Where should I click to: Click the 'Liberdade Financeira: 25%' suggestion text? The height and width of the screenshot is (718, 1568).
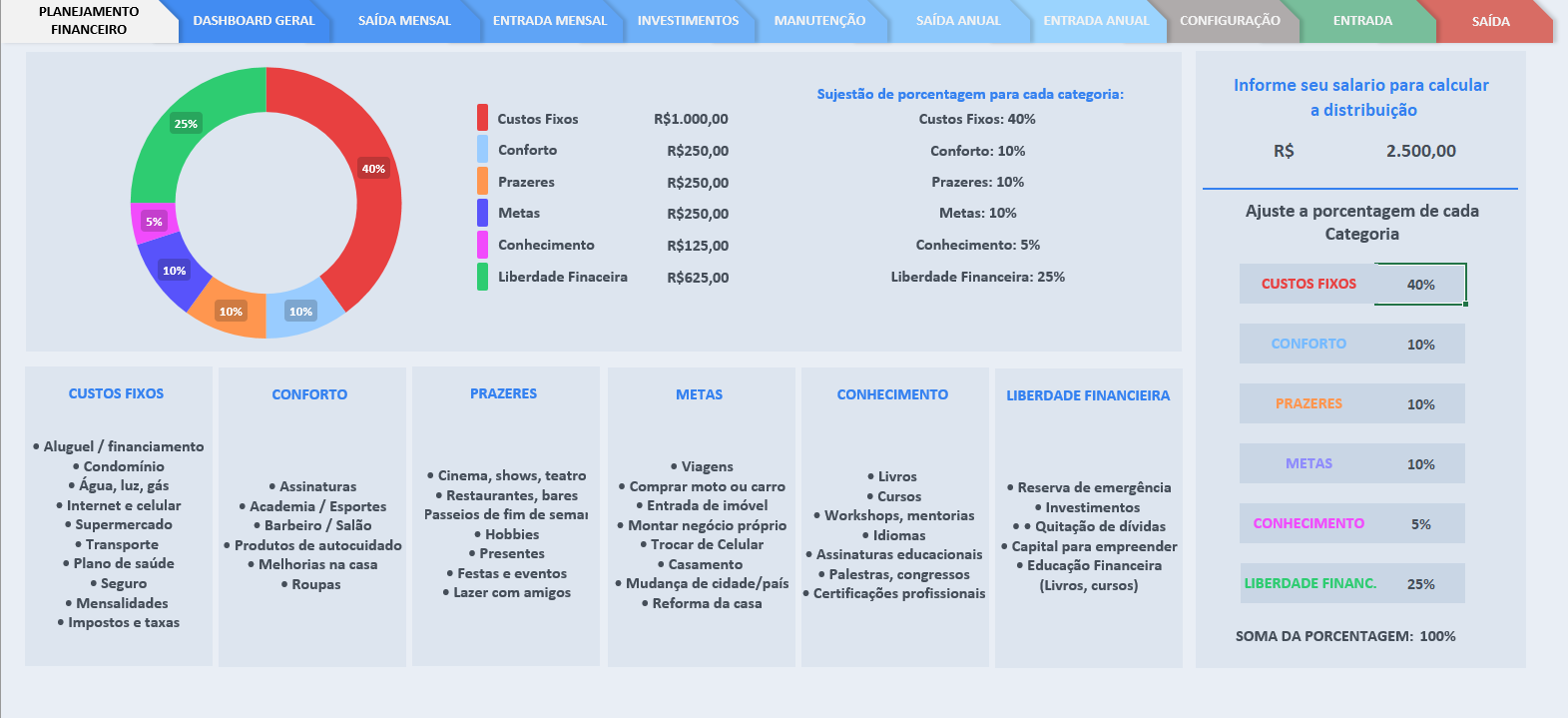coord(978,277)
